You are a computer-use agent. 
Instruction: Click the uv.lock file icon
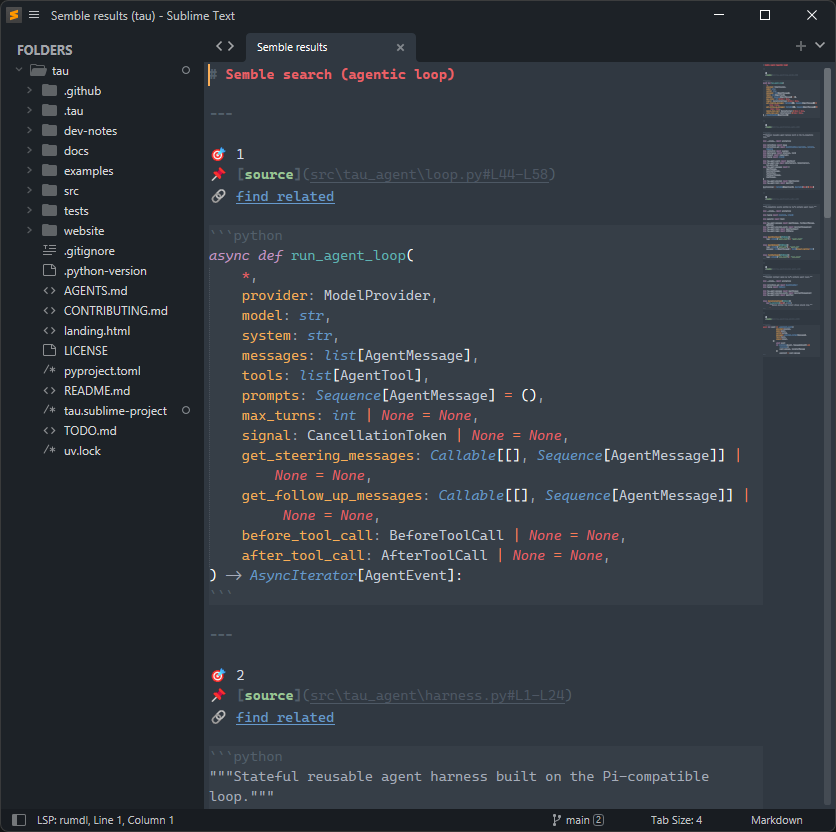pyautogui.click(x=50, y=450)
